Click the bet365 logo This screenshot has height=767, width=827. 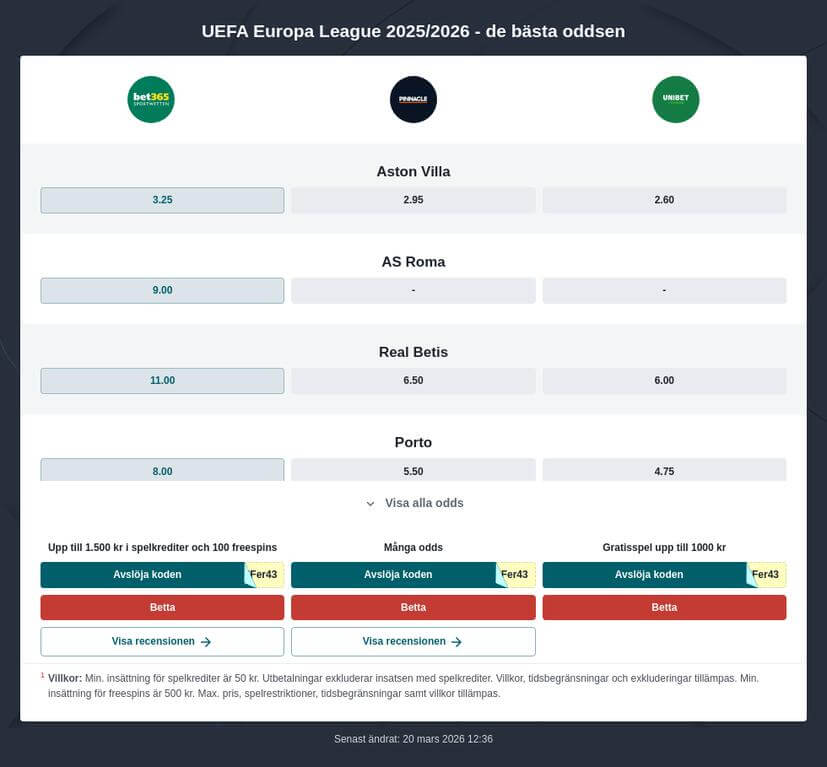[x=150, y=99]
